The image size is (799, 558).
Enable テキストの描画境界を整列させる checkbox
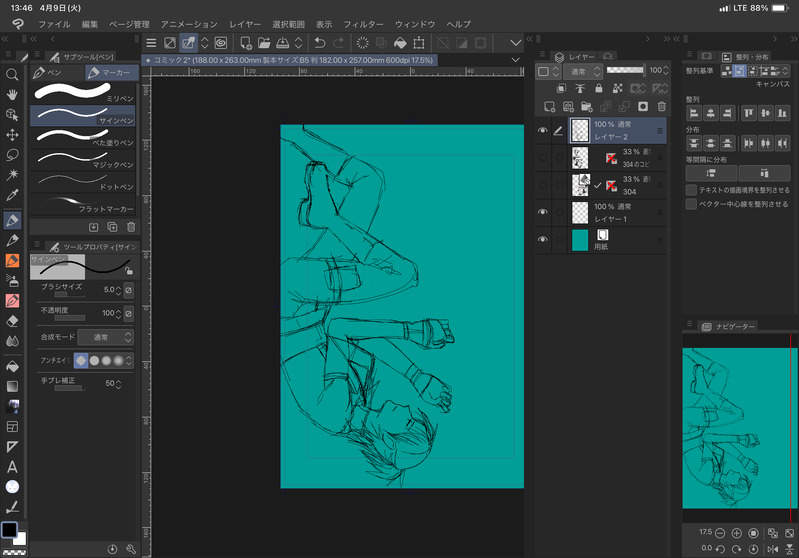[692, 189]
